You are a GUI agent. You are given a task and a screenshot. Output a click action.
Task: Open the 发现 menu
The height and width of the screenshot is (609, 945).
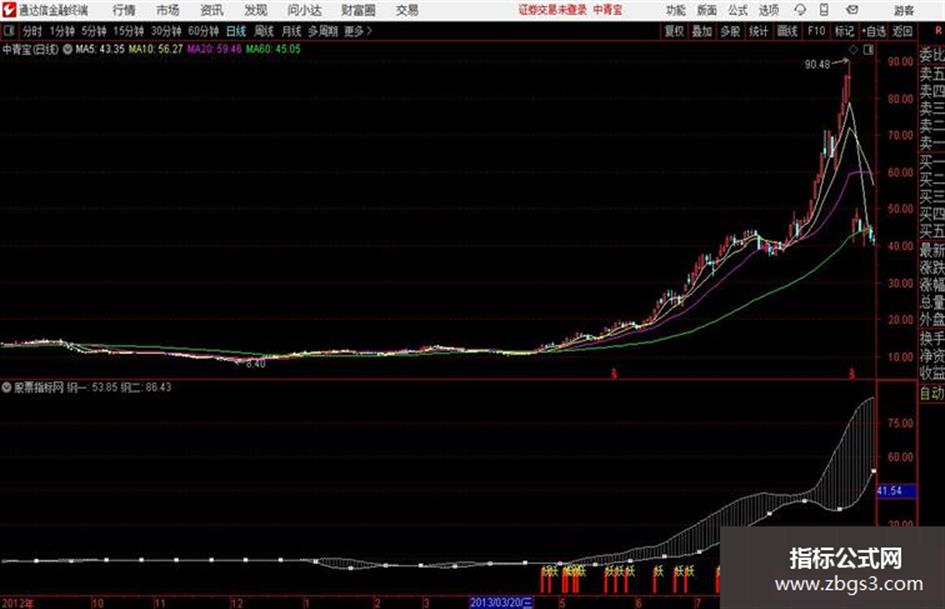[x=256, y=10]
